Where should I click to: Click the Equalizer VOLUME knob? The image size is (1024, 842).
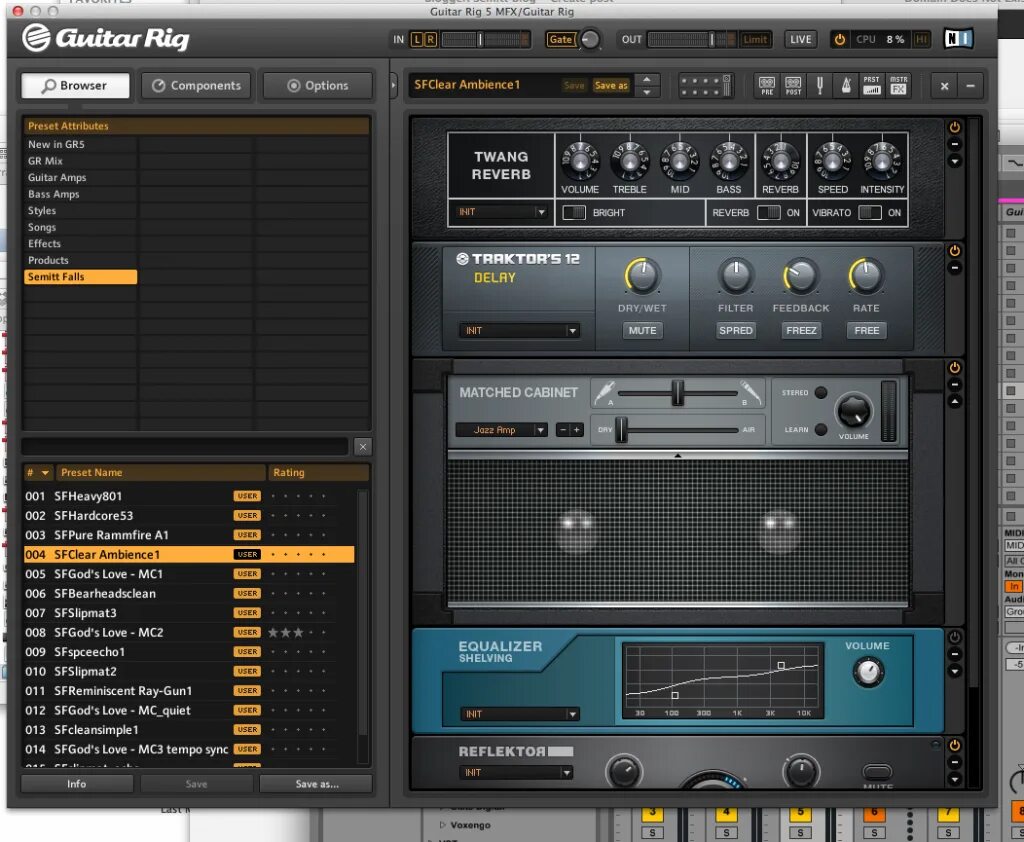868,672
